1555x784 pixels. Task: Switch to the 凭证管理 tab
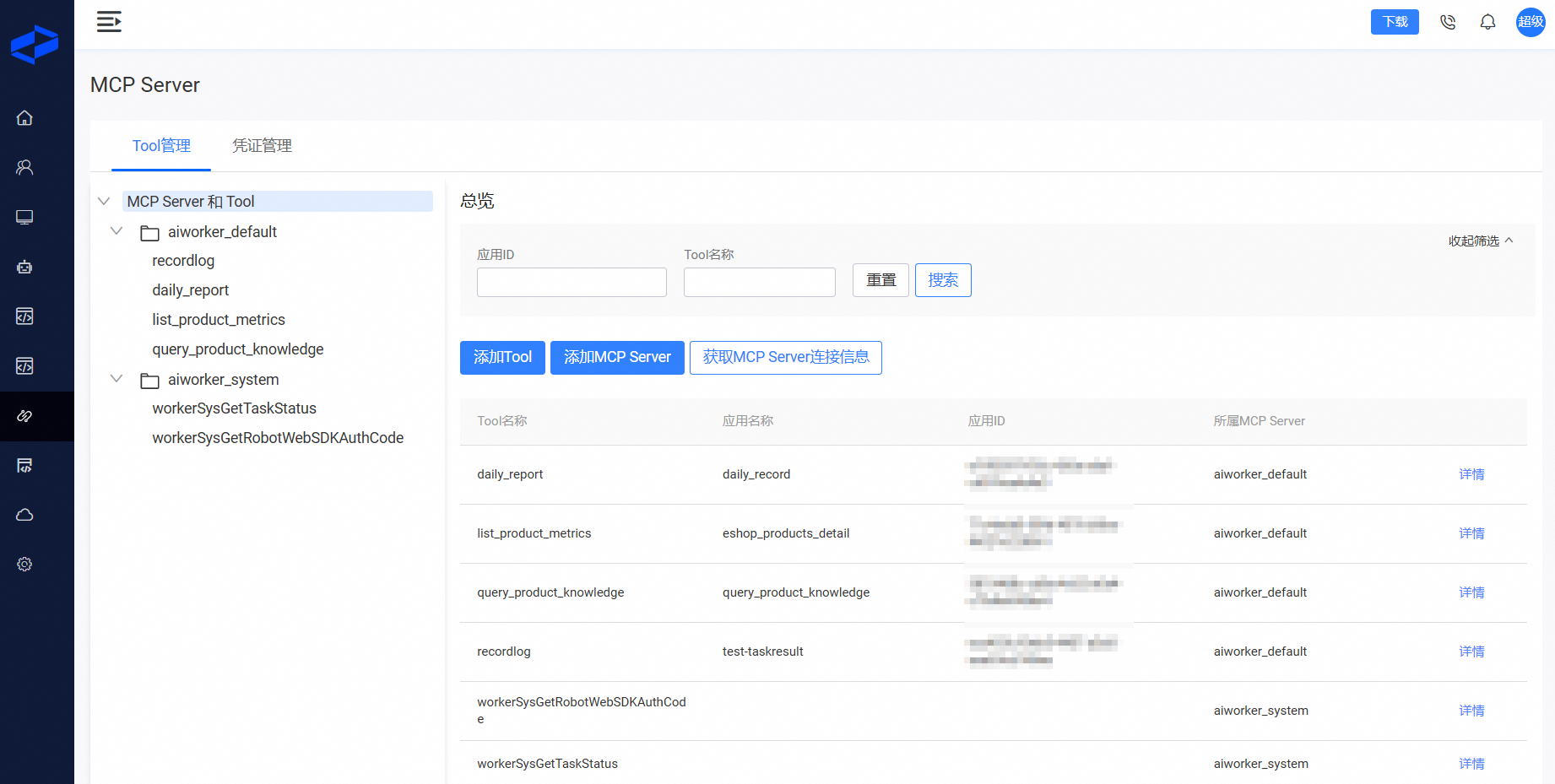[x=263, y=146]
